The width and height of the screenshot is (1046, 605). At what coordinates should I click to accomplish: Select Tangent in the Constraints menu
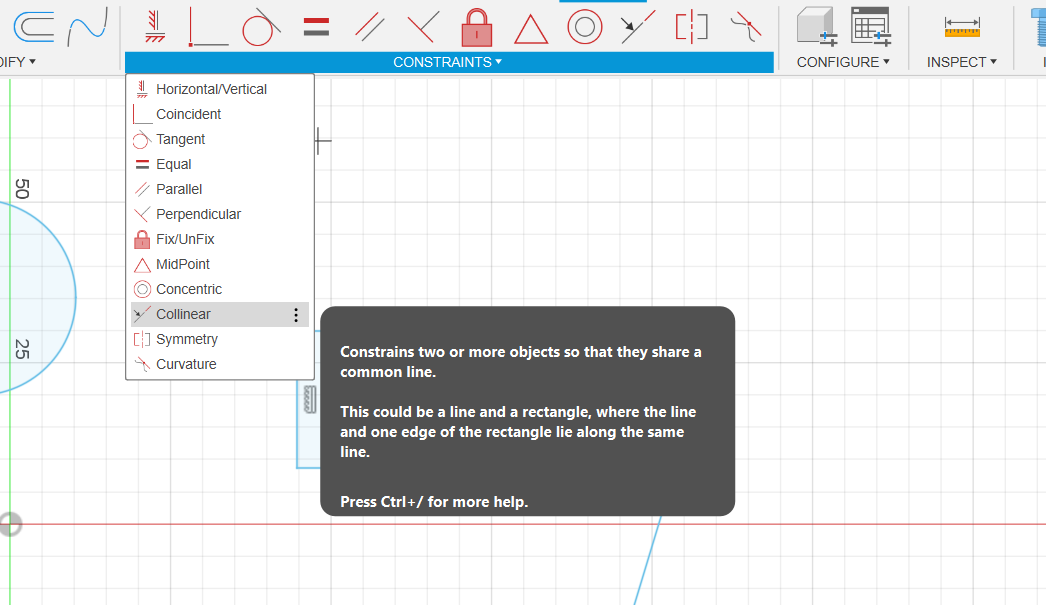(x=219, y=139)
